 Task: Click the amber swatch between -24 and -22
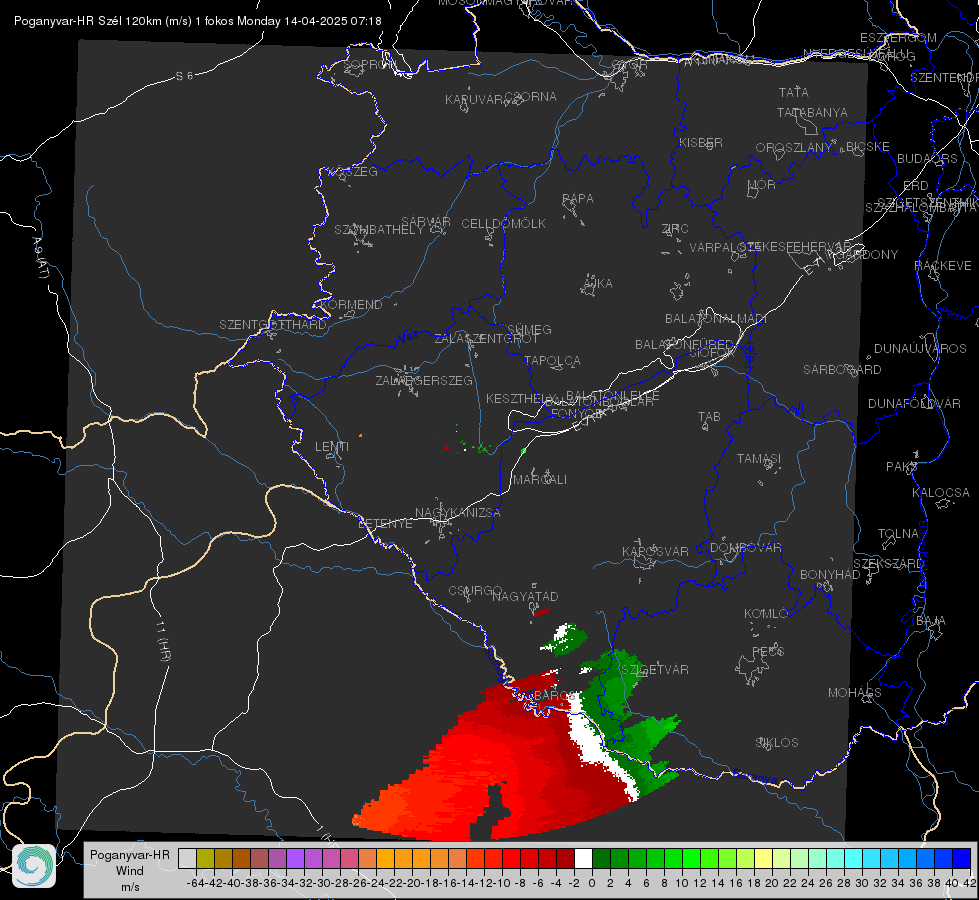[x=385, y=858]
